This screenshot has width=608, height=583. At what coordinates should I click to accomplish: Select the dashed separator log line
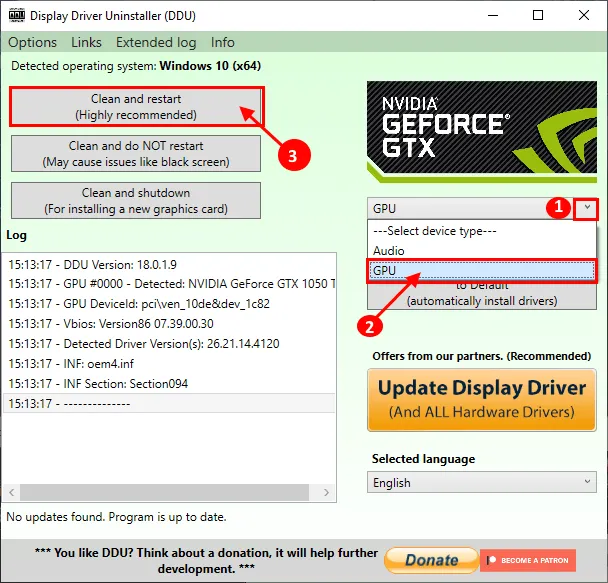[169, 404]
